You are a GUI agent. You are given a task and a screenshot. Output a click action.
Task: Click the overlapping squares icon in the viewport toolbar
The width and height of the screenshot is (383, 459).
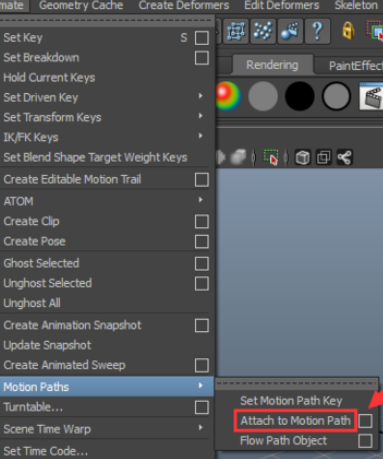323,157
